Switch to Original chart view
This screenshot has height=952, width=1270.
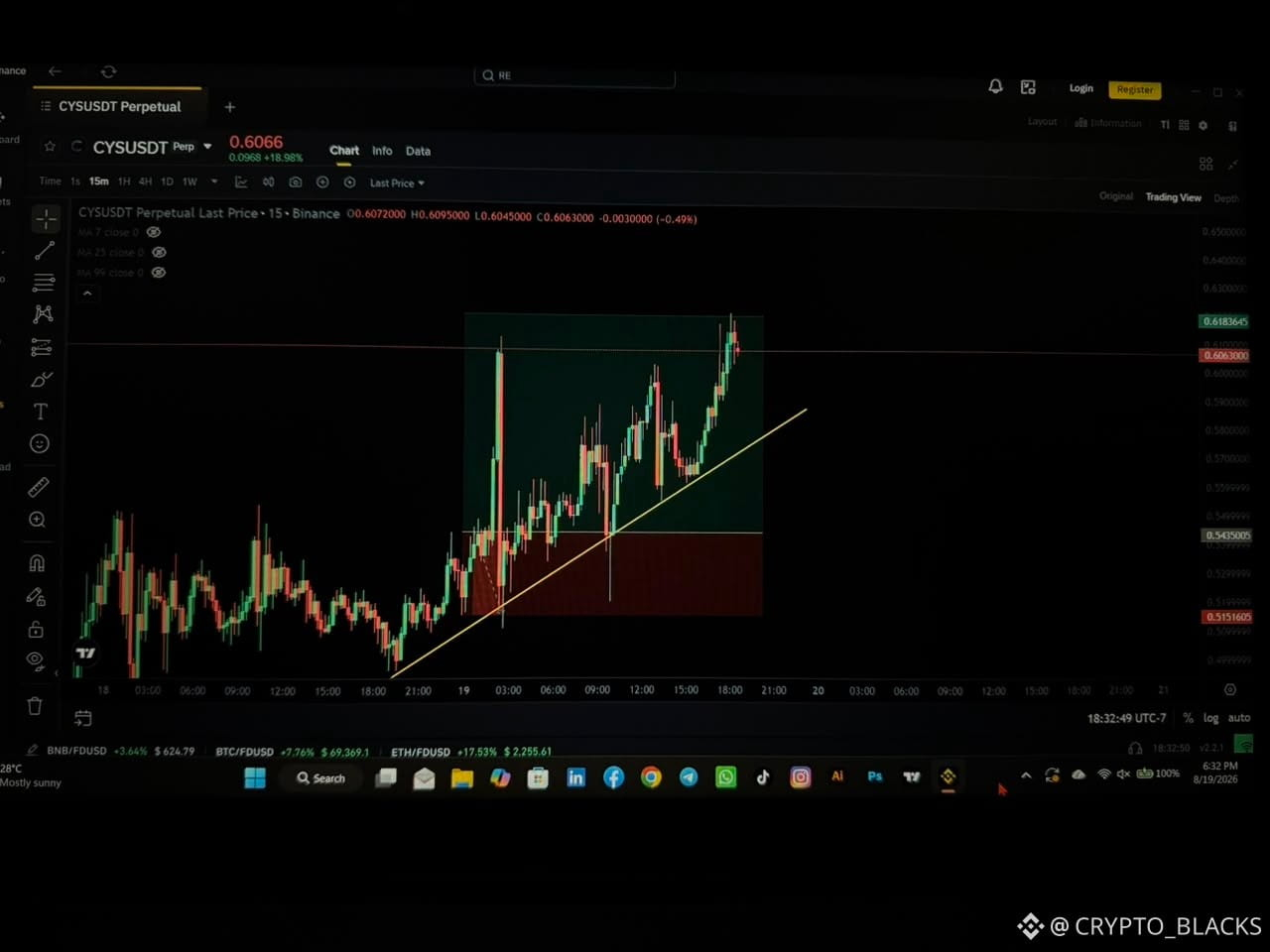pyautogui.click(x=1116, y=196)
